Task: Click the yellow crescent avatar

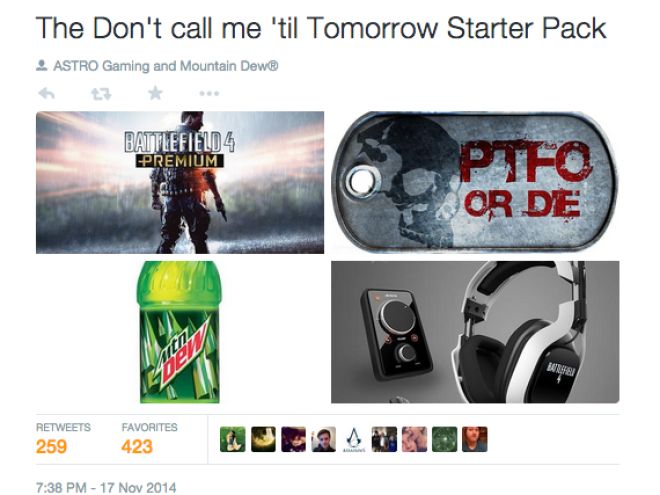Action: [263, 439]
